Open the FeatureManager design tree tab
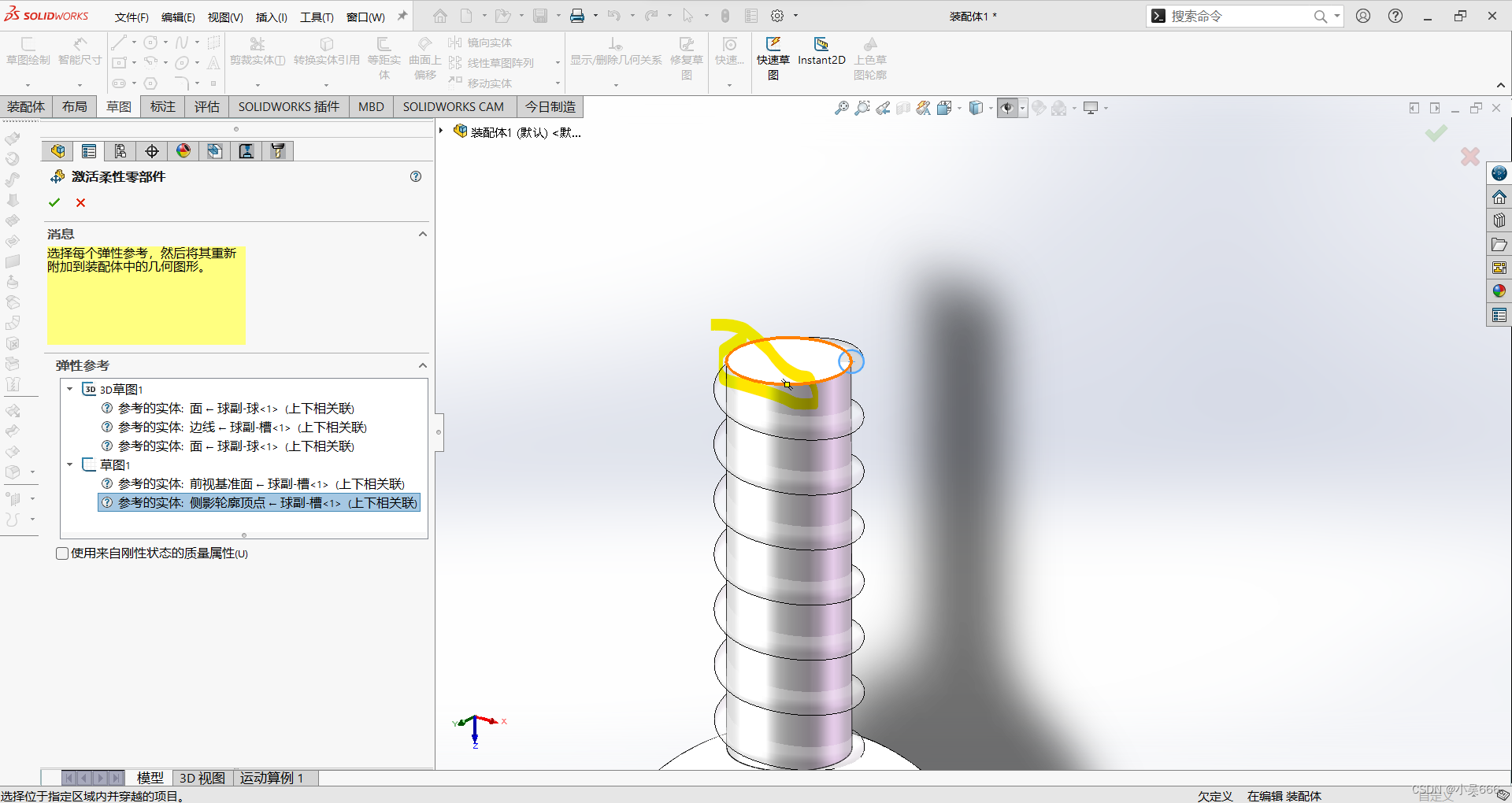This screenshot has height=803, width=1512. click(x=57, y=151)
